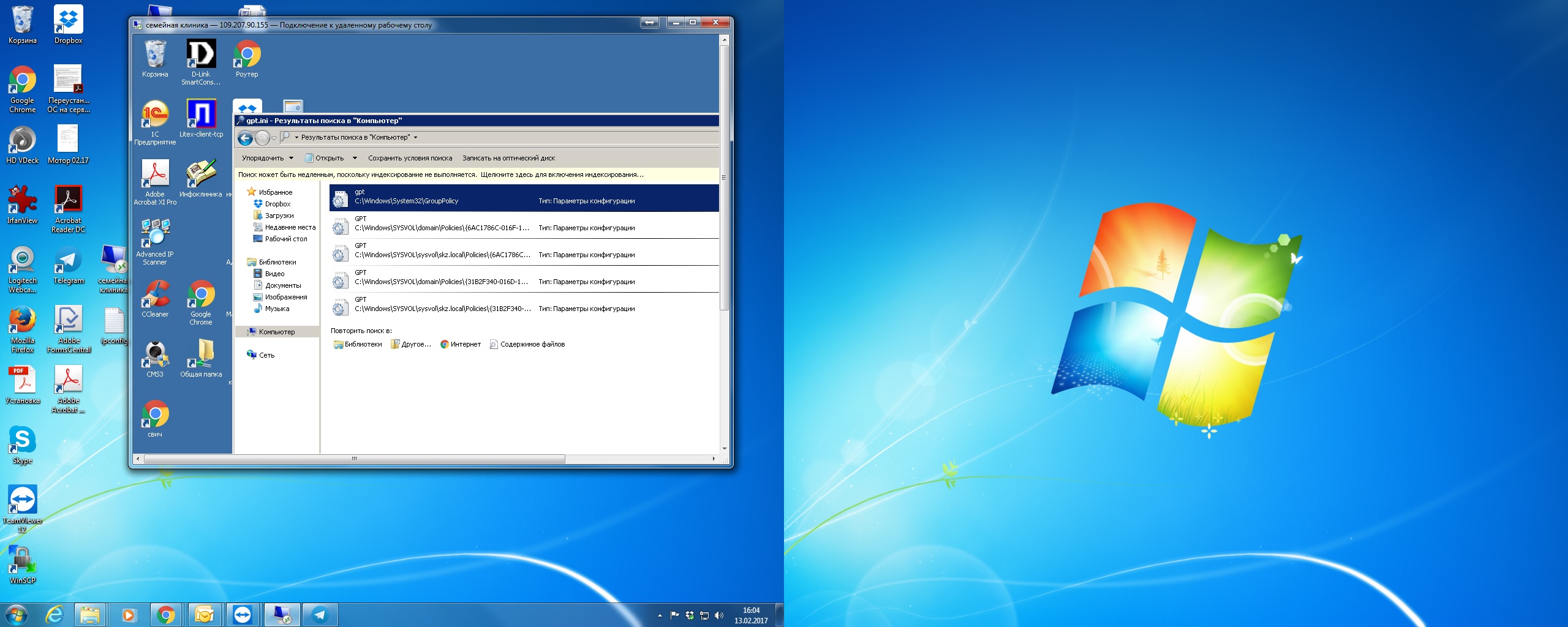This screenshot has width=1568, height=627.
Task: Open Общая папка folder in remote session
Action: click(201, 358)
